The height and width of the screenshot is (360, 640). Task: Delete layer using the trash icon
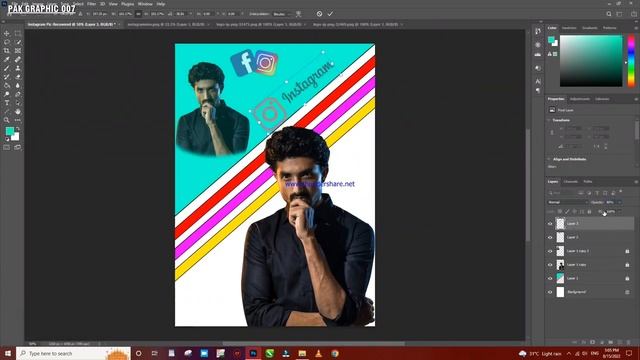point(629,342)
